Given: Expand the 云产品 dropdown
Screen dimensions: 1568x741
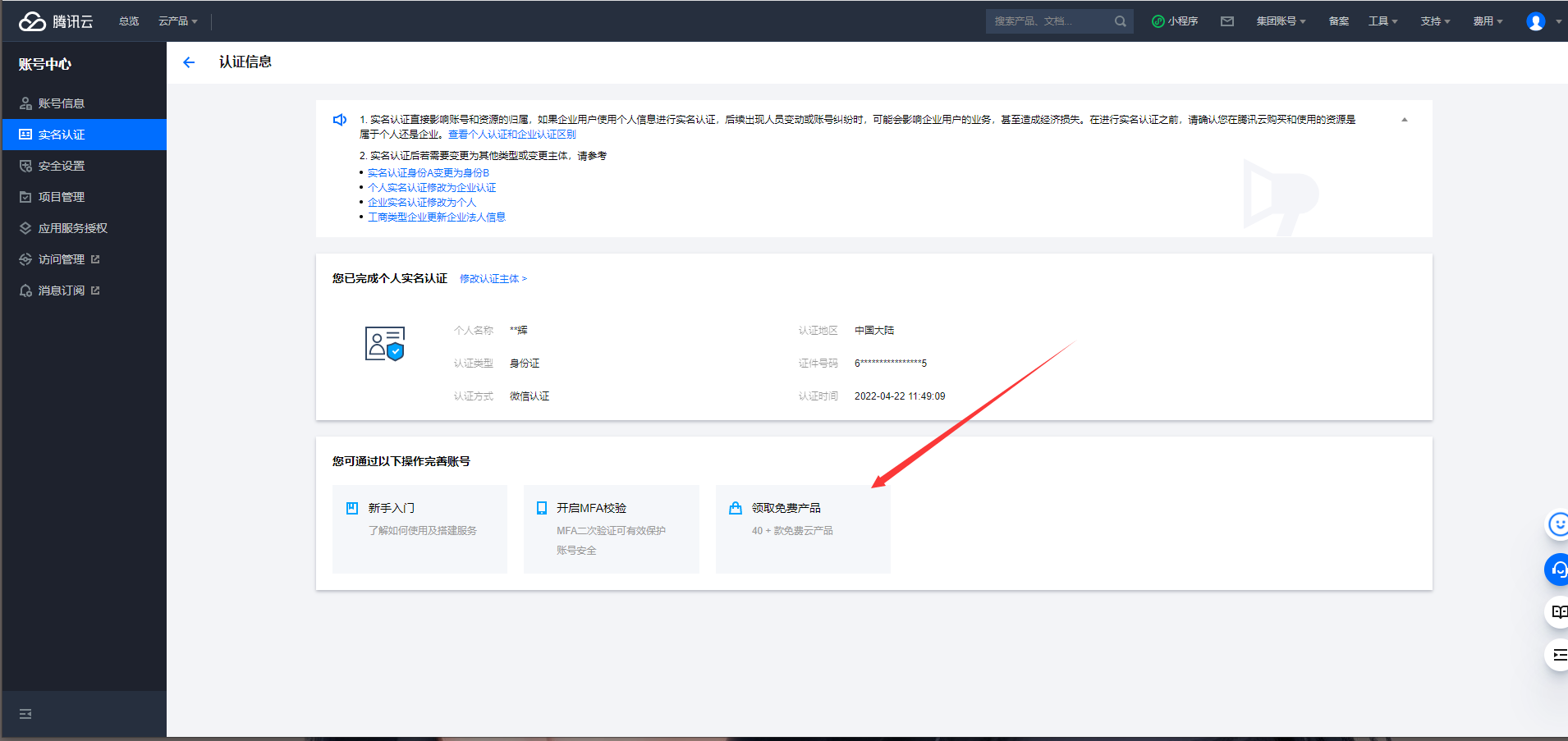Looking at the screenshot, I should pyautogui.click(x=178, y=21).
